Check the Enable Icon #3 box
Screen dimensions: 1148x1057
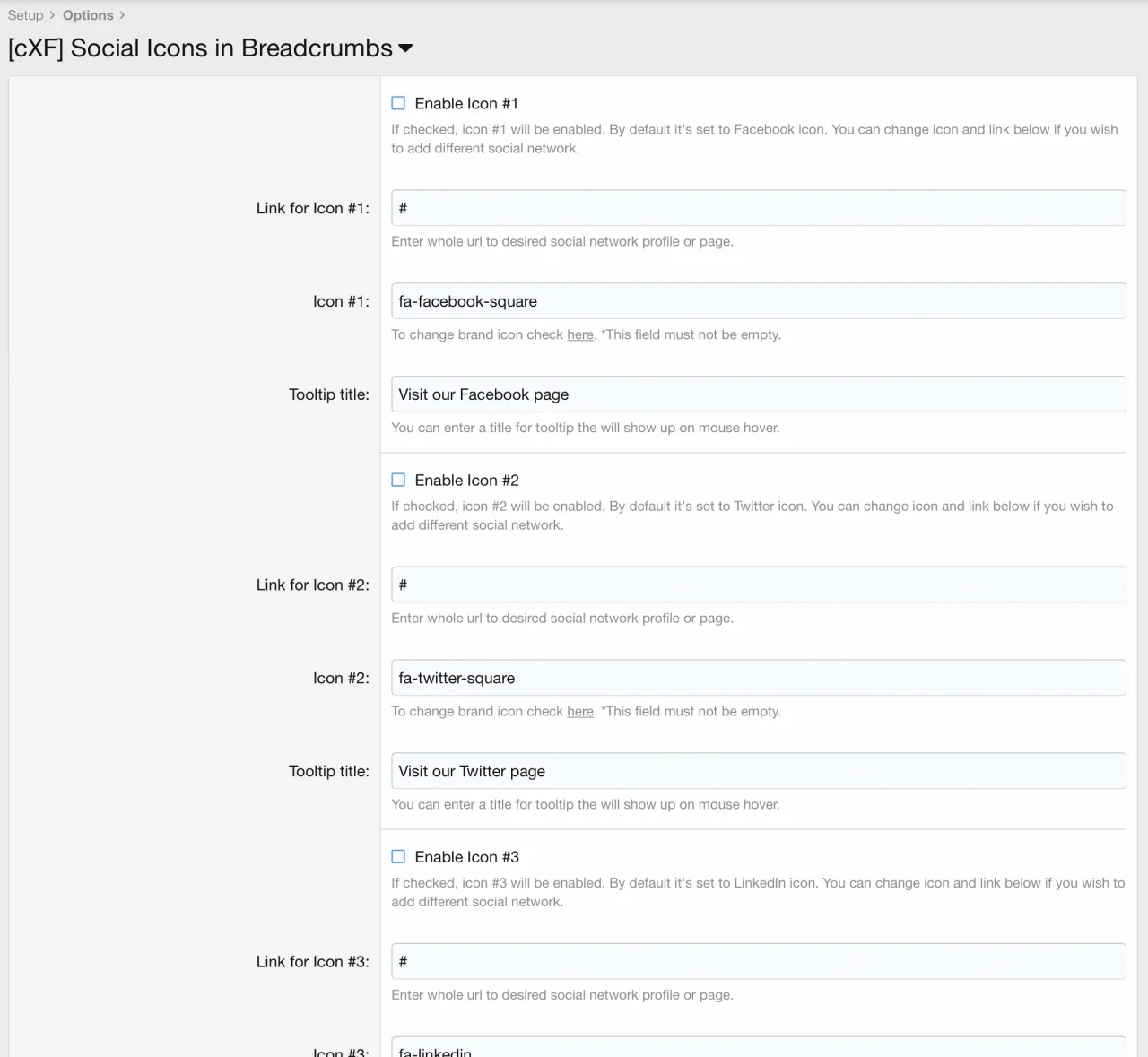click(x=398, y=856)
